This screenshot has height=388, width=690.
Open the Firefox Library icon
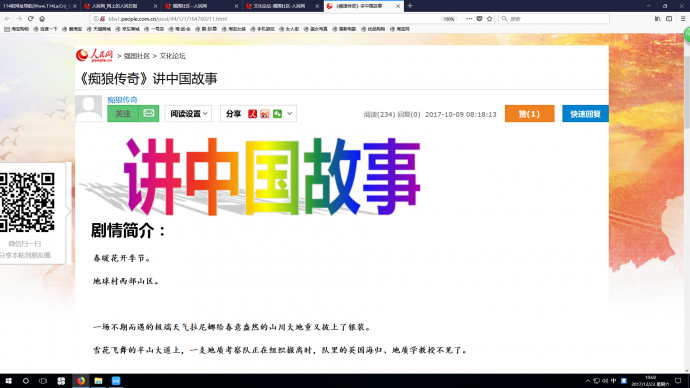coord(657,18)
